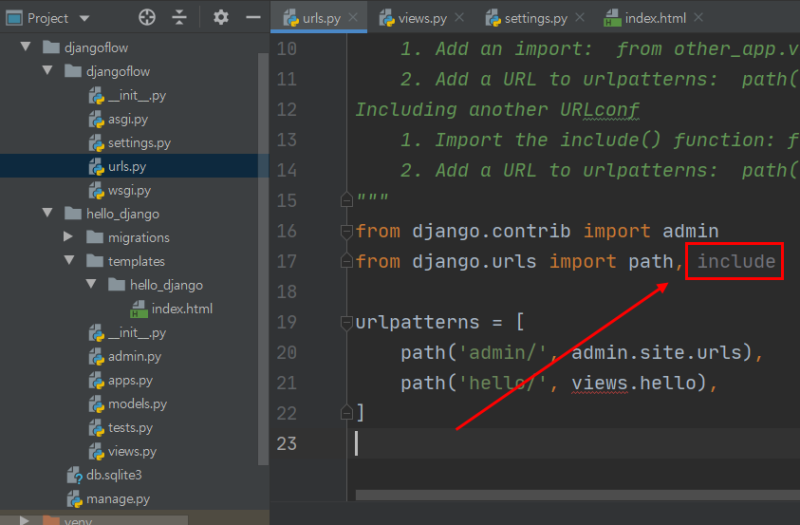Image resolution: width=800 pixels, height=525 pixels.
Task: Click the collapse all icon in Project toolbar
Action: (x=179, y=17)
